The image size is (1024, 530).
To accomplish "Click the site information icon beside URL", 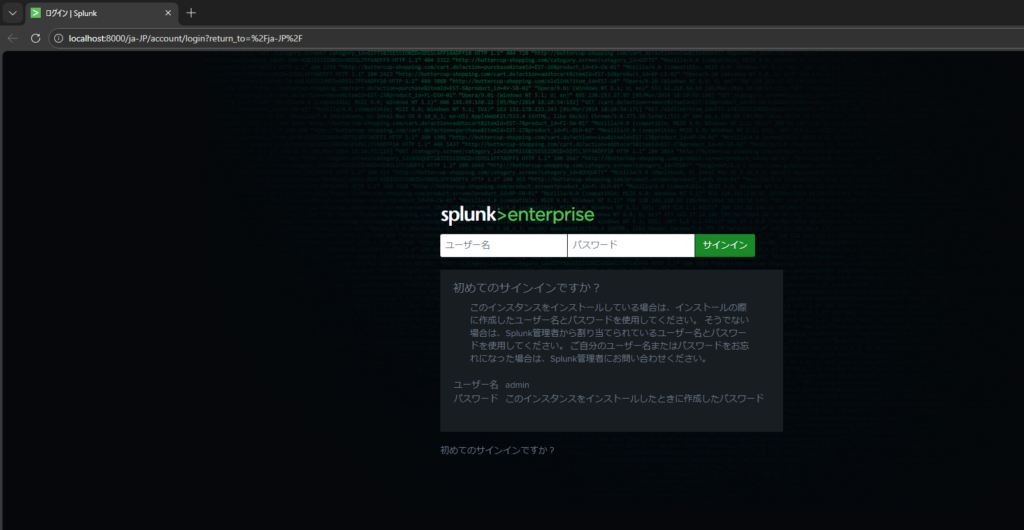I will [x=59, y=38].
